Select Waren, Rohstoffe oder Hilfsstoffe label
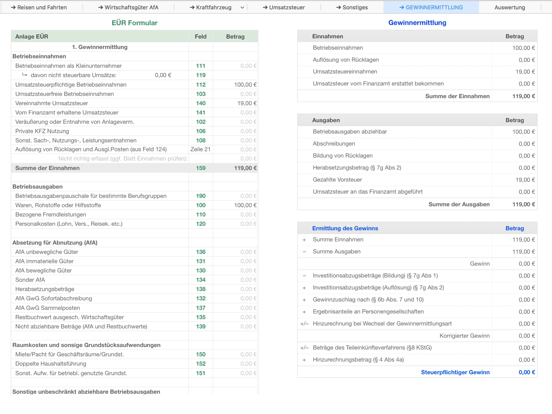 pyautogui.click(x=58, y=205)
